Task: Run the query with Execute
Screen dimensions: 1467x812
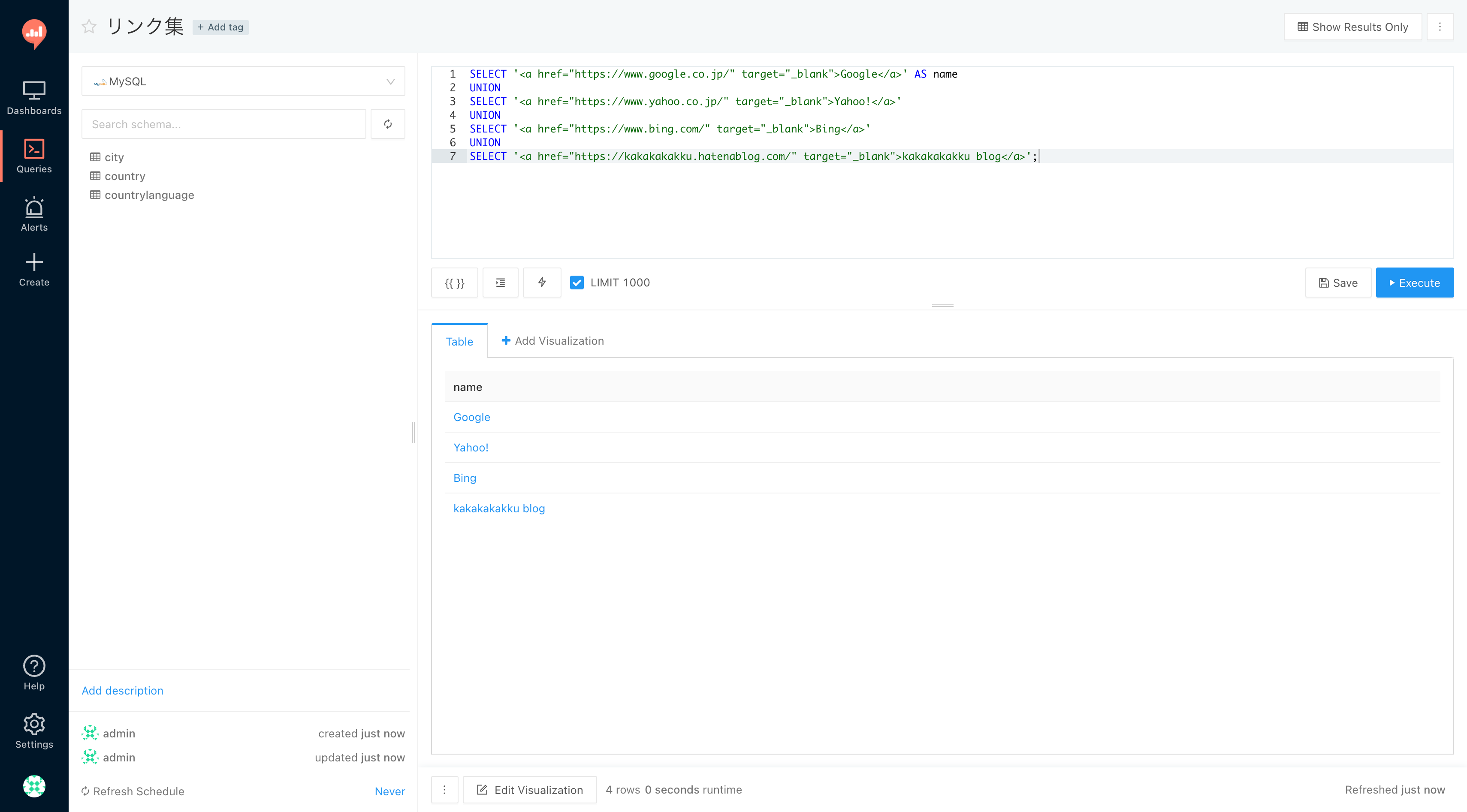Action: coord(1414,283)
